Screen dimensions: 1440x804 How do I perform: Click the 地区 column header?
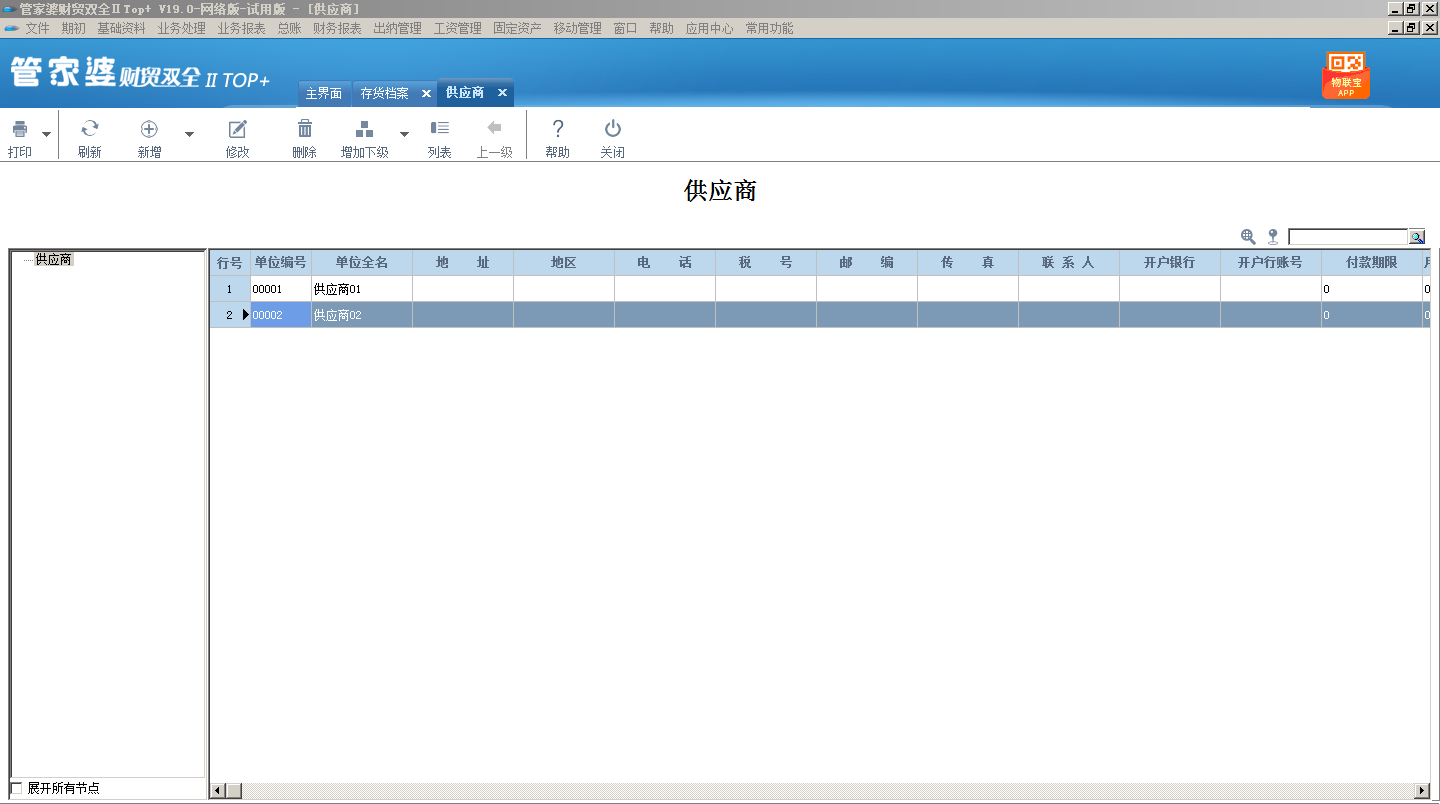[x=564, y=263]
